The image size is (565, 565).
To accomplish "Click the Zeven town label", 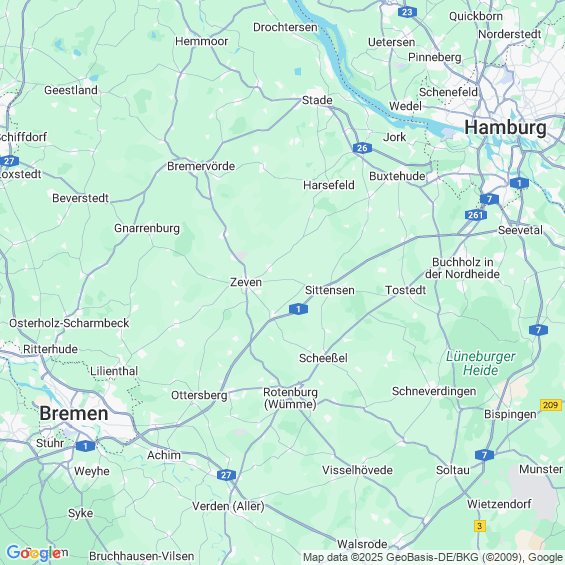I will pyautogui.click(x=246, y=282).
